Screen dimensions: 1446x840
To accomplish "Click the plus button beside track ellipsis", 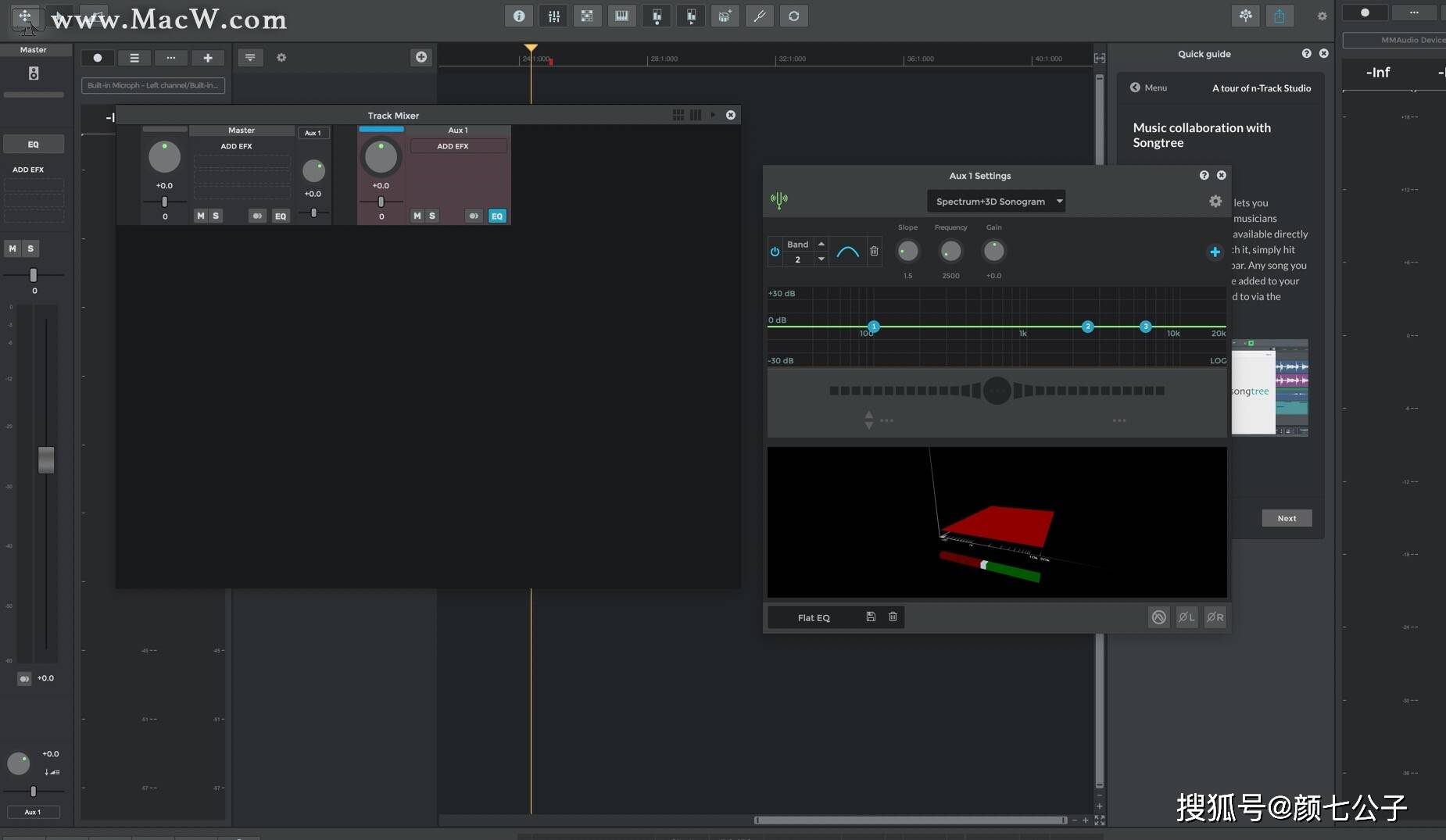I will [208, 58].
